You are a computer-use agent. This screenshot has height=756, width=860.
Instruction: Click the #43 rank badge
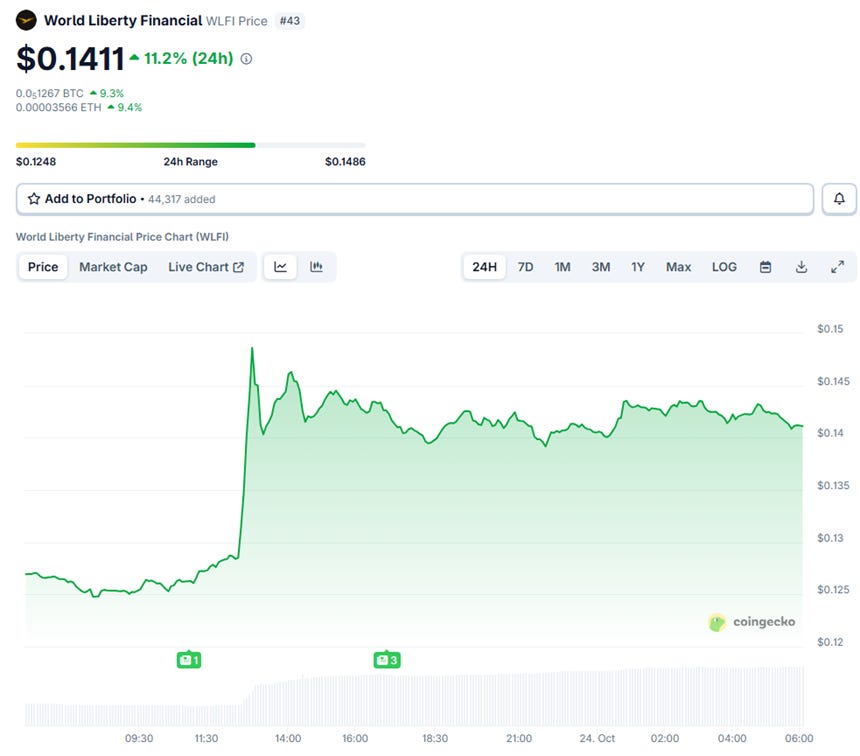coord(290,21)
